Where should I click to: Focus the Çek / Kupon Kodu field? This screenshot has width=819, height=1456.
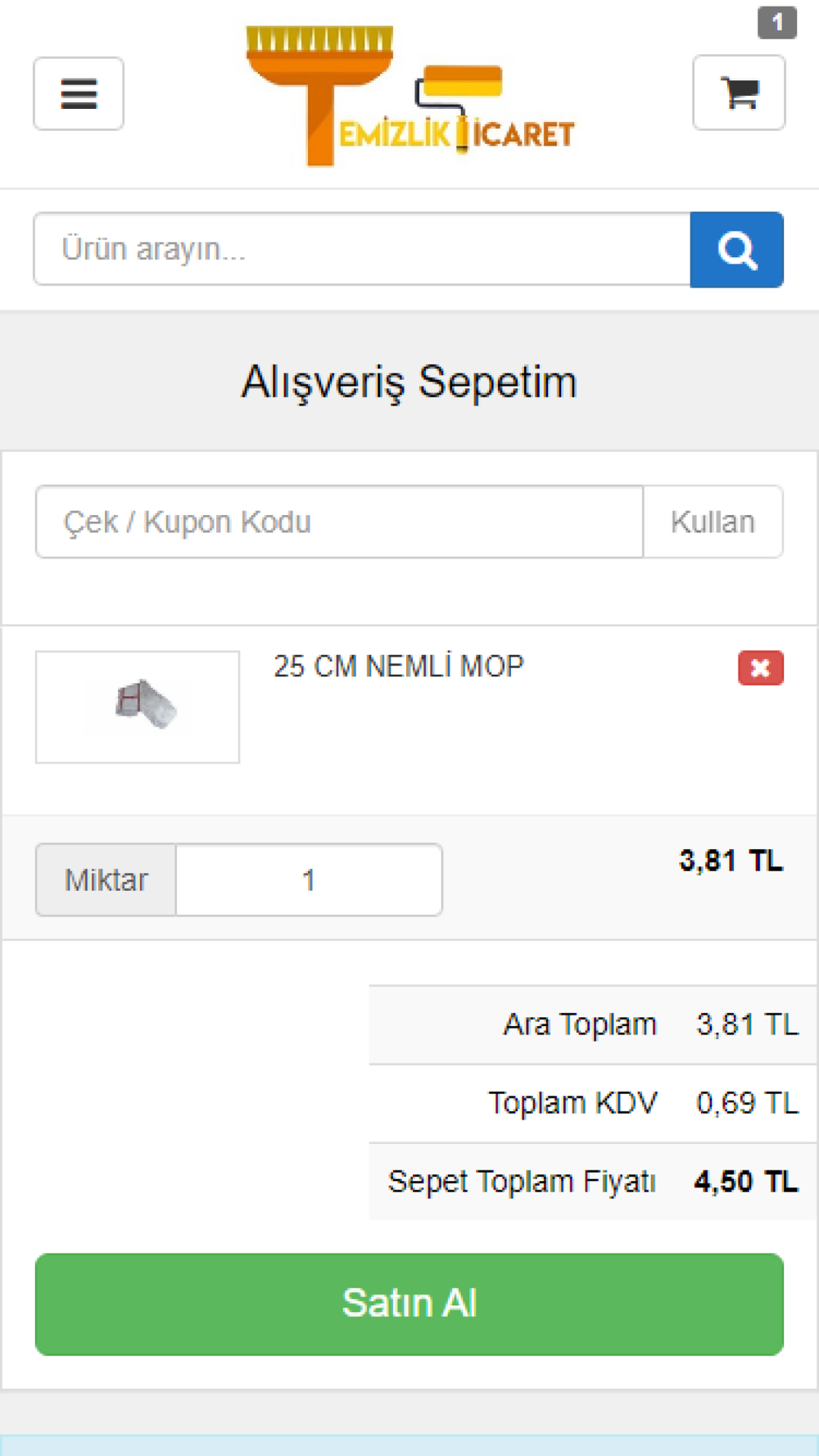pyautogui.click(x=340, y=522)
